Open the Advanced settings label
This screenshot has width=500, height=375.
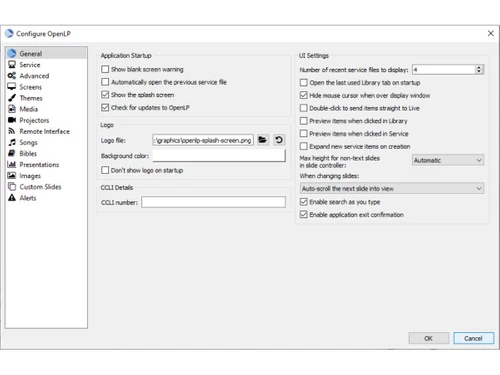coord(34,76)
